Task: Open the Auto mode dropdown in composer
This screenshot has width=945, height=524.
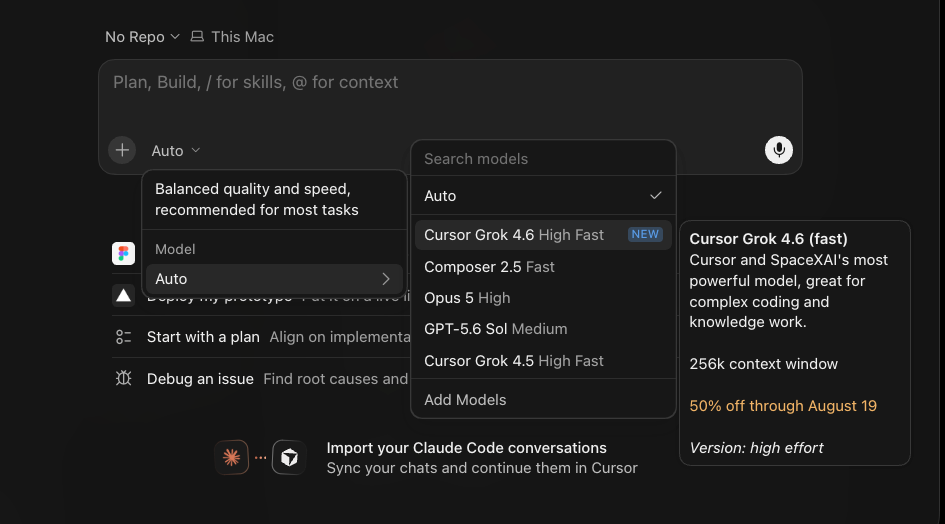Action: (175, 151)
